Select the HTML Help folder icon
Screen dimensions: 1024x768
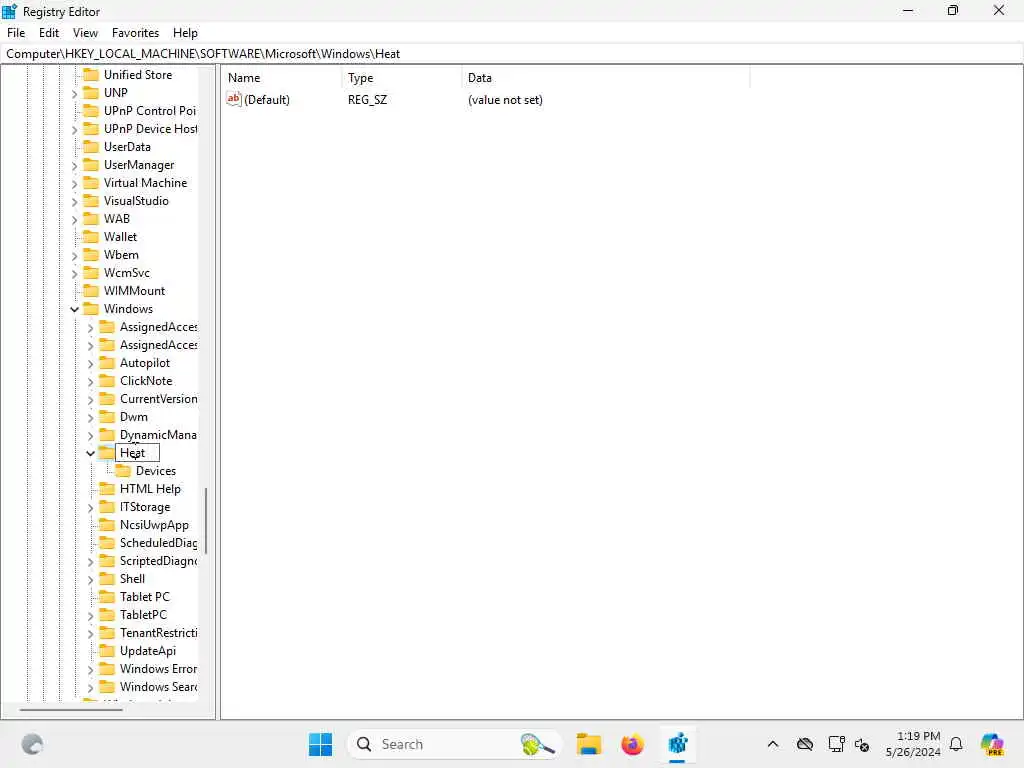point(106,488)
